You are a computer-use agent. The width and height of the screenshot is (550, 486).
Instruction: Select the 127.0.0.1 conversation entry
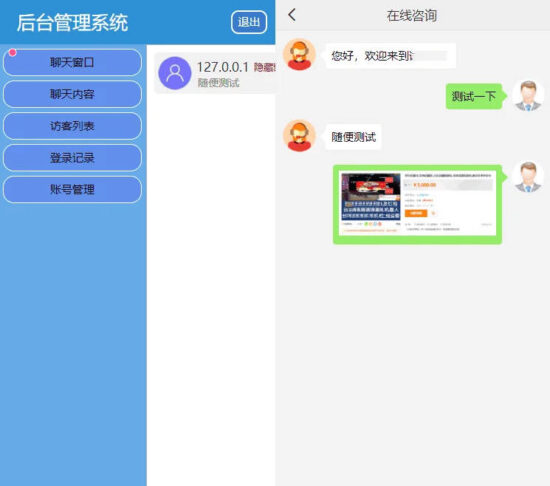215,73
